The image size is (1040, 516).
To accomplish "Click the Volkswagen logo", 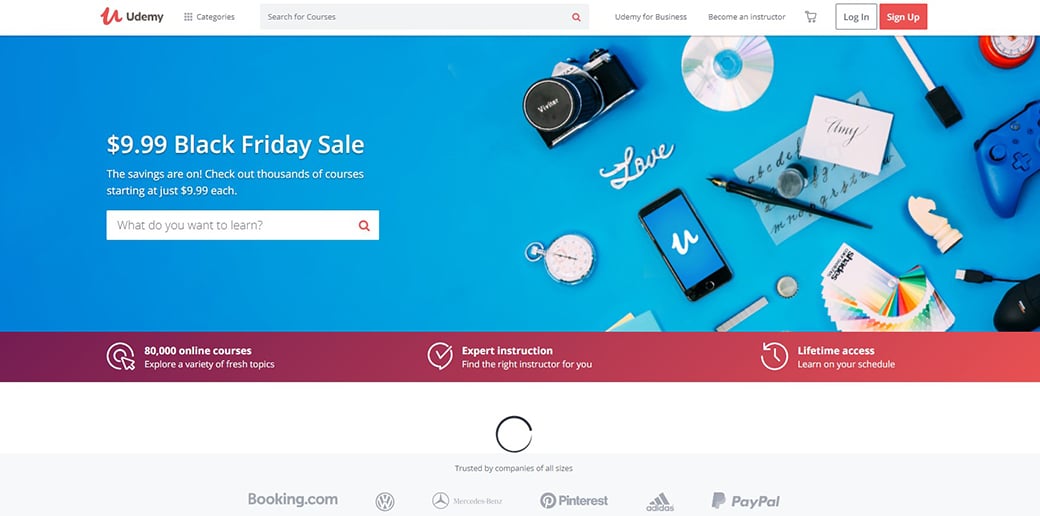I will click(x=385, y=501).
